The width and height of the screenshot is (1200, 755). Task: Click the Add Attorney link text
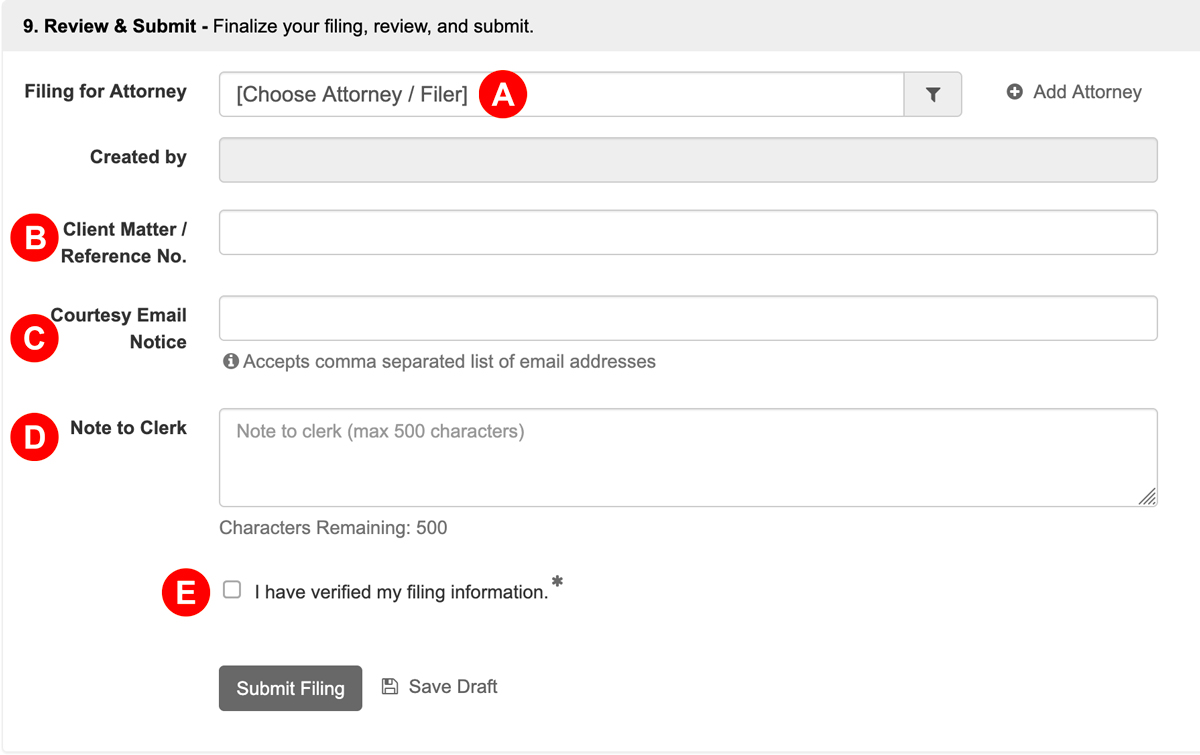tap(1085, 91)
